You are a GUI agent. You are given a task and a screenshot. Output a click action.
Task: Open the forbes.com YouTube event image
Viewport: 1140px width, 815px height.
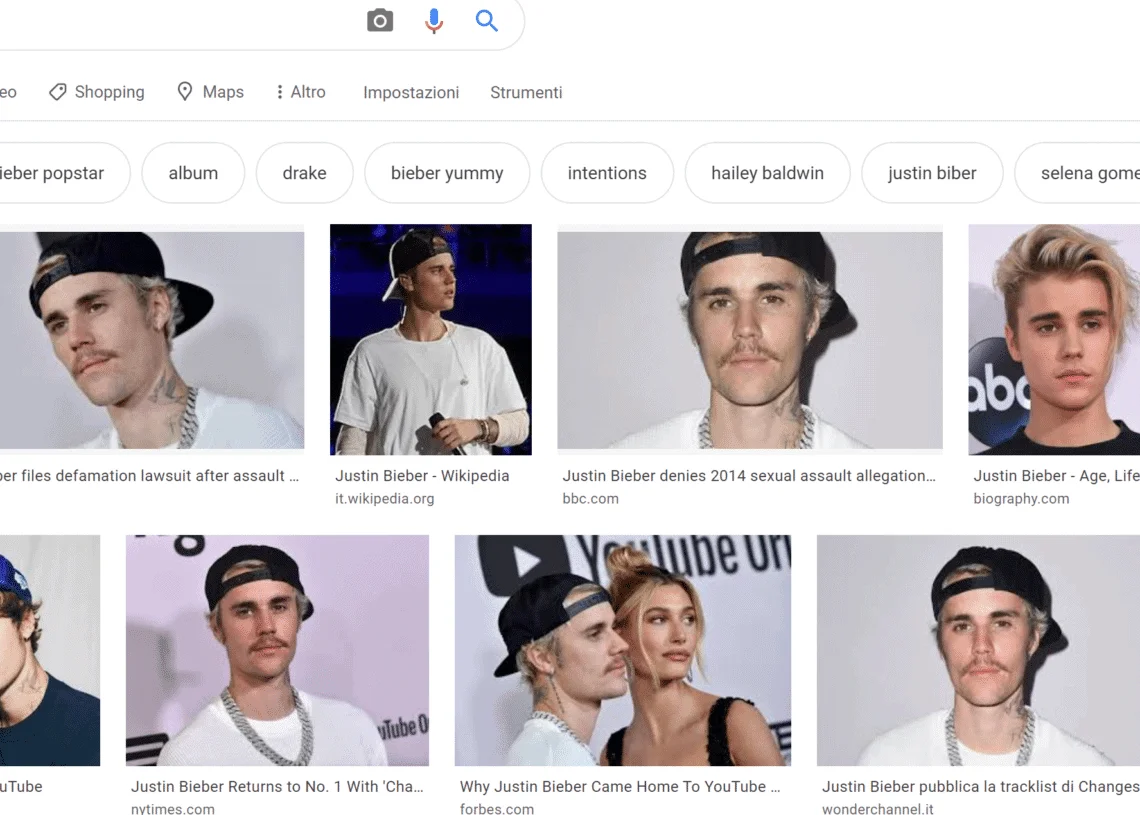point(622,650)
